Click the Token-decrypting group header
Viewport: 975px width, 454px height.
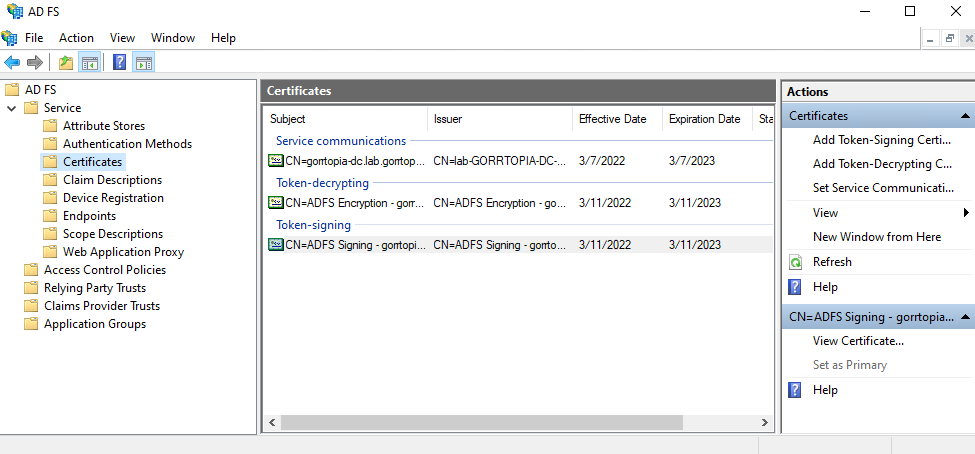[322, 183]
